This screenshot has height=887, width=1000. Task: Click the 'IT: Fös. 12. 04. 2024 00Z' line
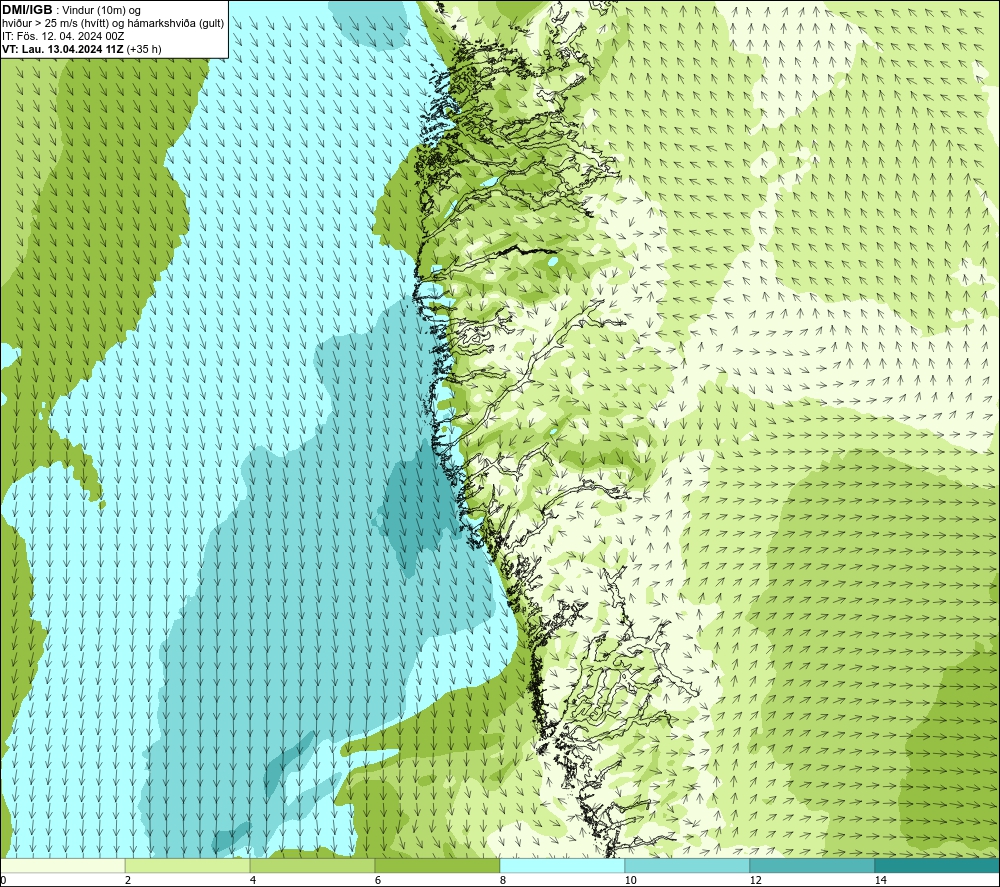[x=63, y=36]
